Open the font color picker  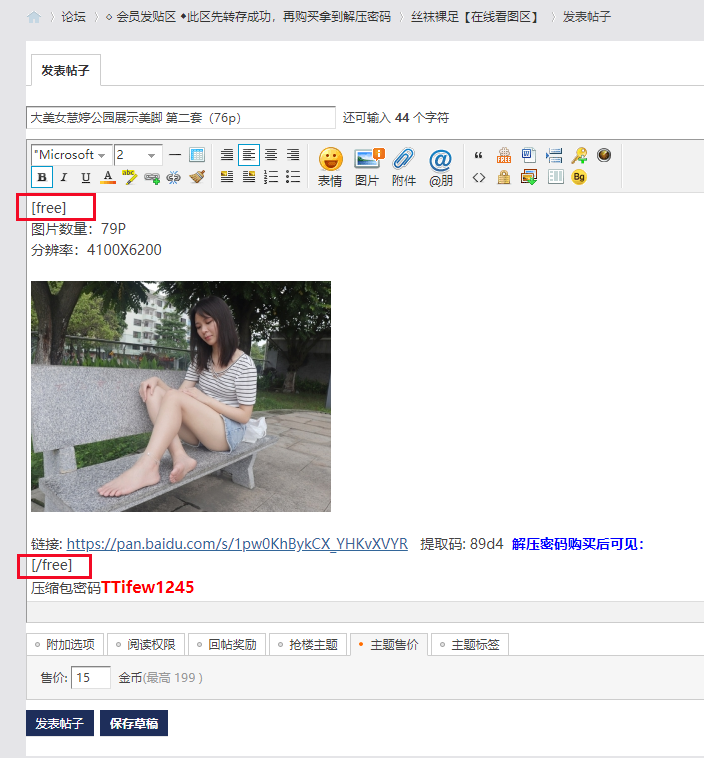click(x=108, y=177)
